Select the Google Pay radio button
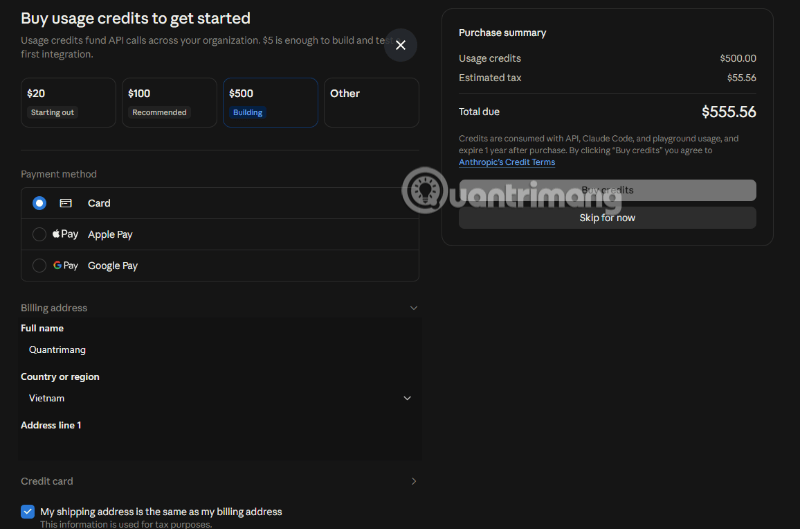The height and width of the screenshot is (529, 800). pyautogui.click(x=39, y=265)
